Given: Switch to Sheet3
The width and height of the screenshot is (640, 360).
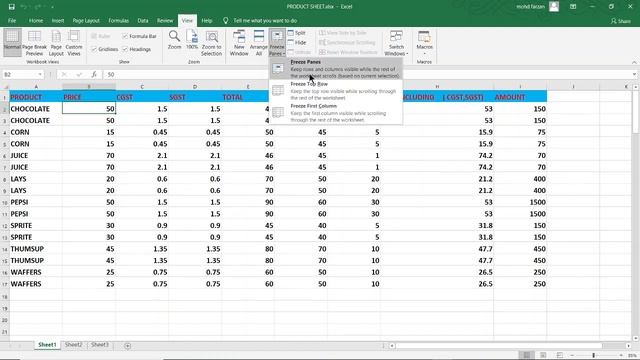Looking at the screenshot, I should (x=100, y=345).
